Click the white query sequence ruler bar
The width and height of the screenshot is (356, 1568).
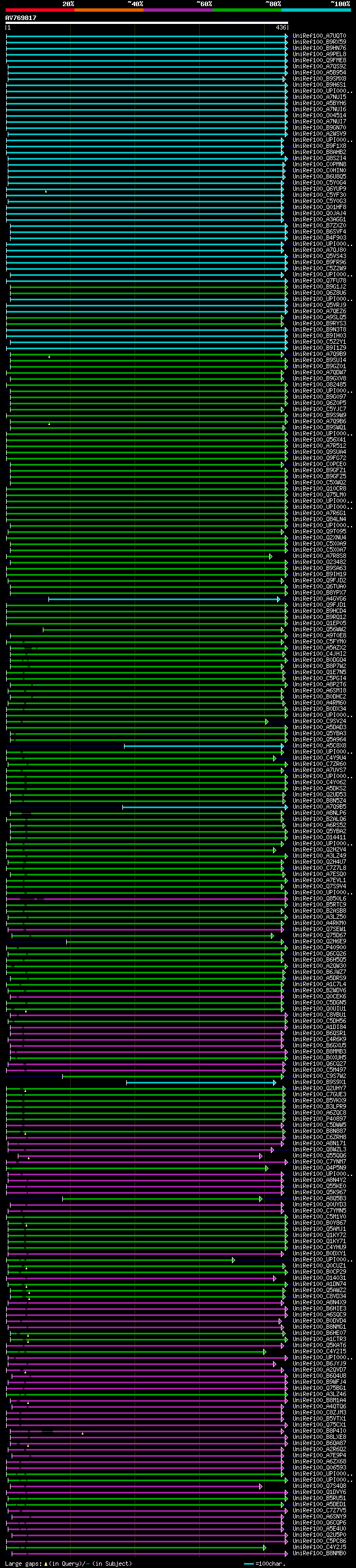pos(147,23)
